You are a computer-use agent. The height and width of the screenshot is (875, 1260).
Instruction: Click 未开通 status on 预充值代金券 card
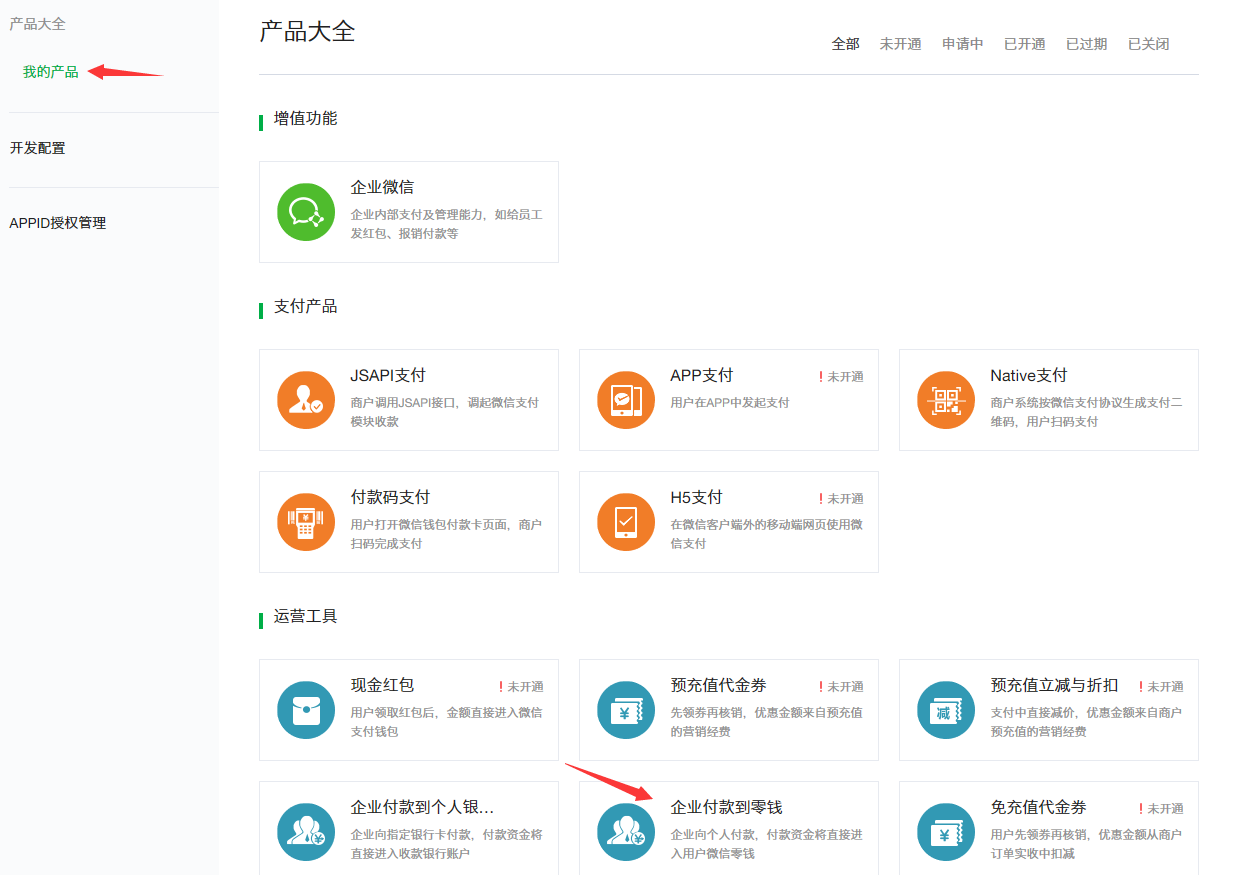point(841,687)
